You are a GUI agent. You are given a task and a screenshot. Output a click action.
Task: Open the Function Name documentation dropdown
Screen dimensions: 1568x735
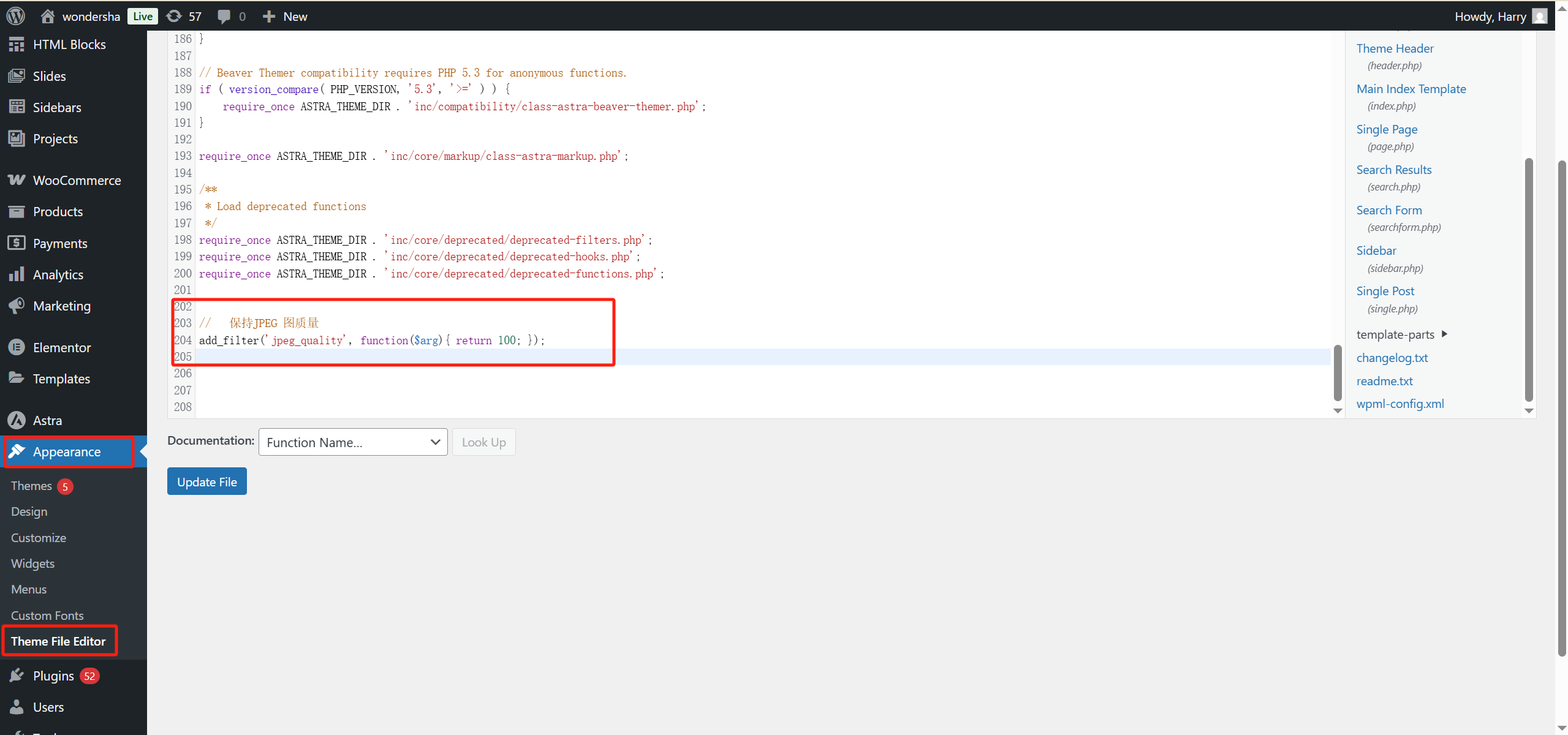click(353, 442)
